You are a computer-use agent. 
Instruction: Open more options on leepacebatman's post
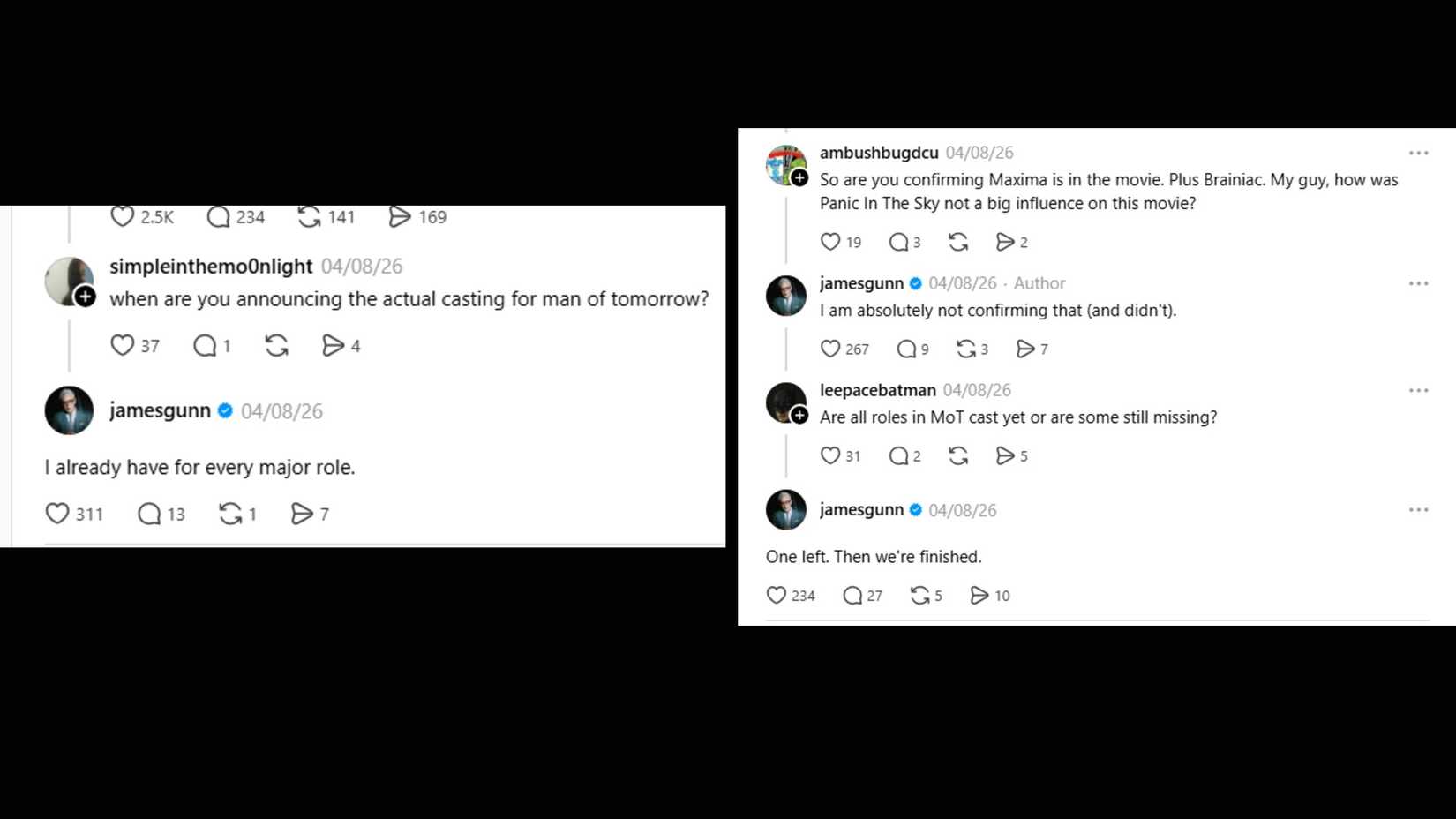1418,389
